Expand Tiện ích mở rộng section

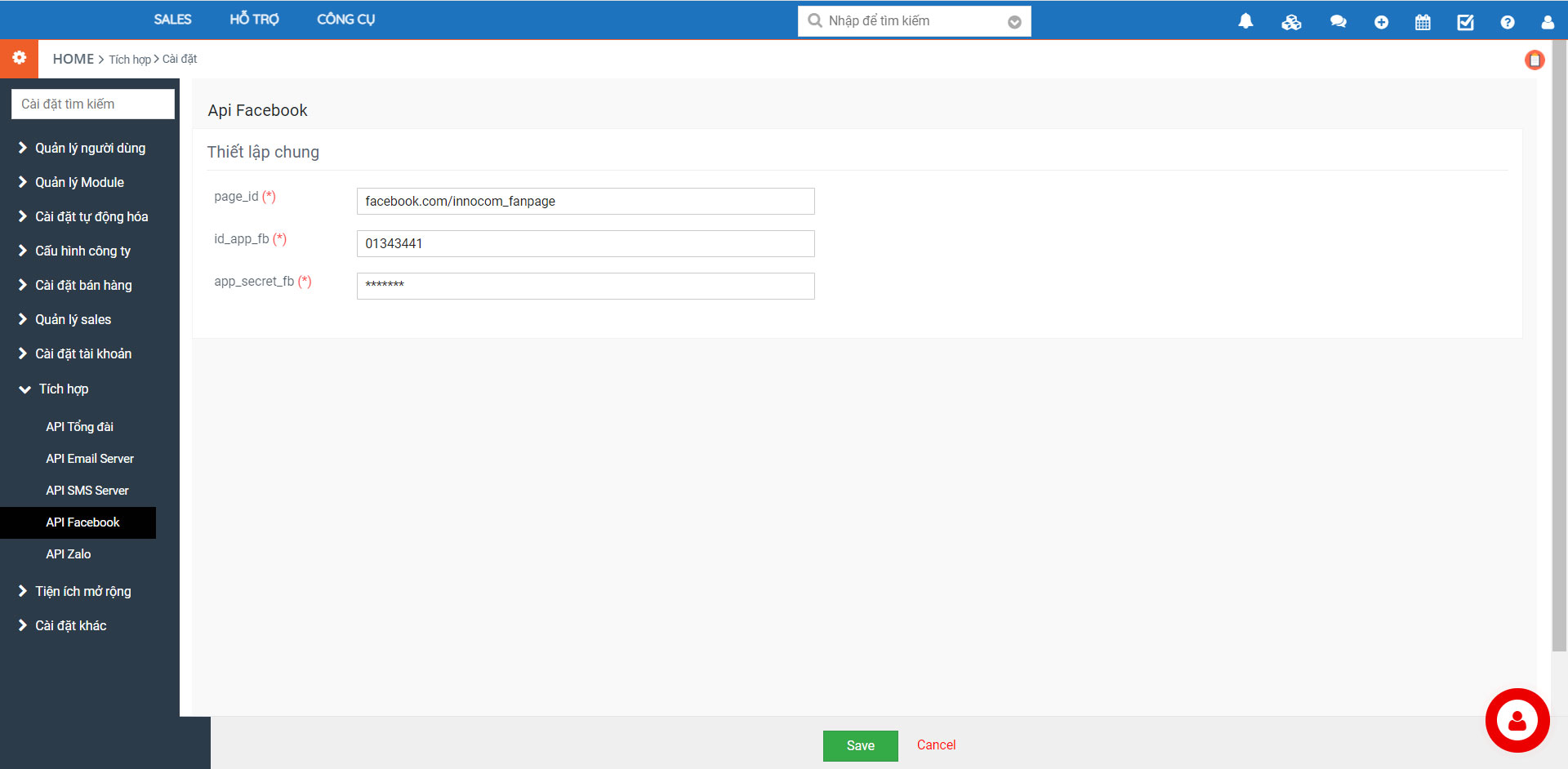coord(74,591)
